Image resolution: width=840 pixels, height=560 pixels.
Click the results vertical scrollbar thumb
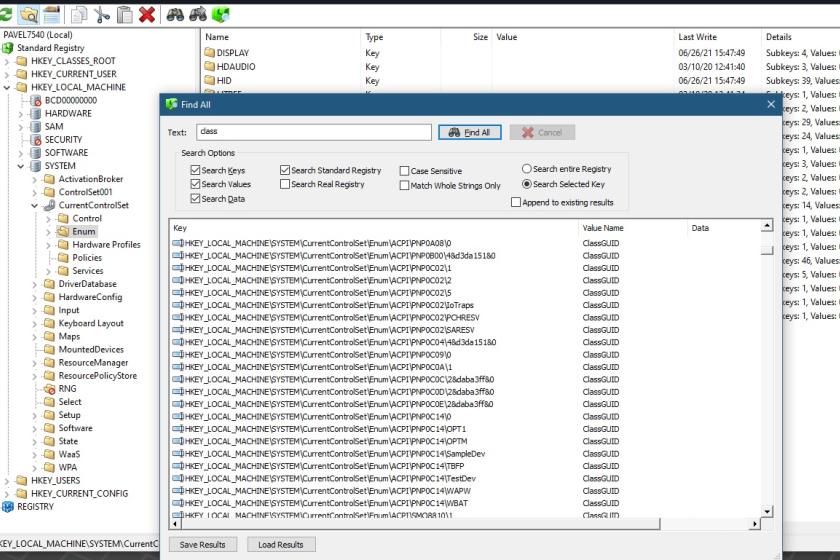point(767,250)
